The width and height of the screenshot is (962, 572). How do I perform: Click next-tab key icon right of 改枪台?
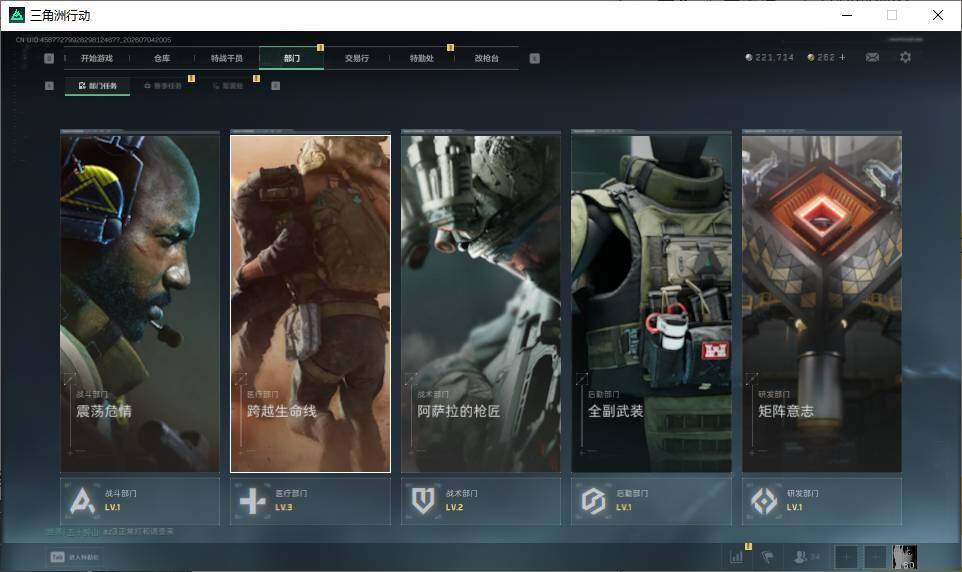tap(534, 58)
